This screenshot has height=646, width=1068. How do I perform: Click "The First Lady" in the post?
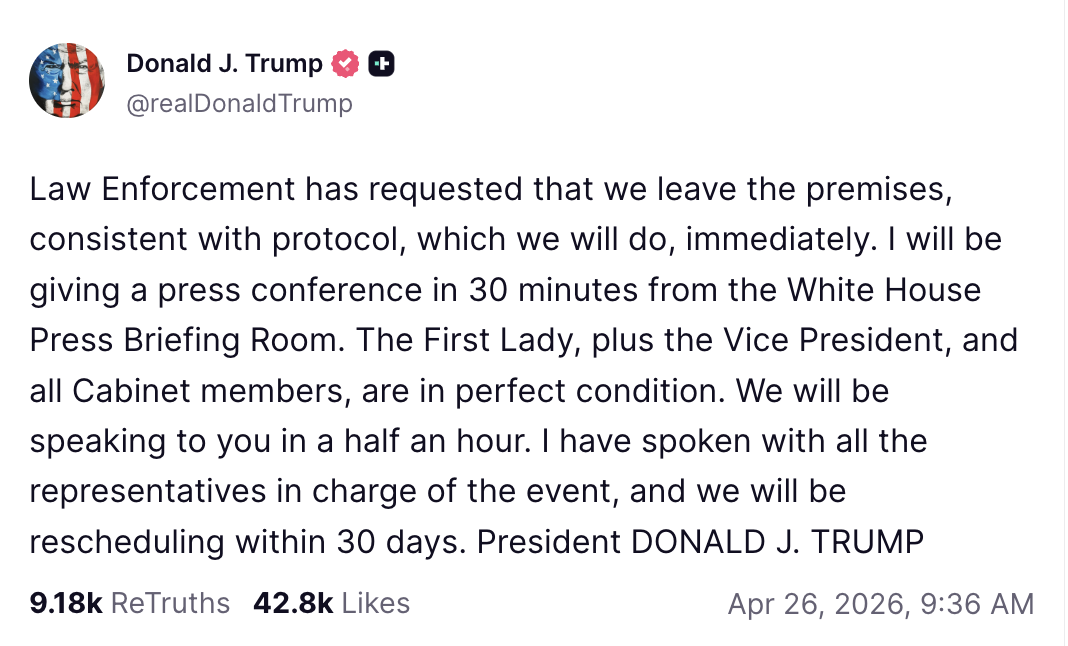(453, 340)
